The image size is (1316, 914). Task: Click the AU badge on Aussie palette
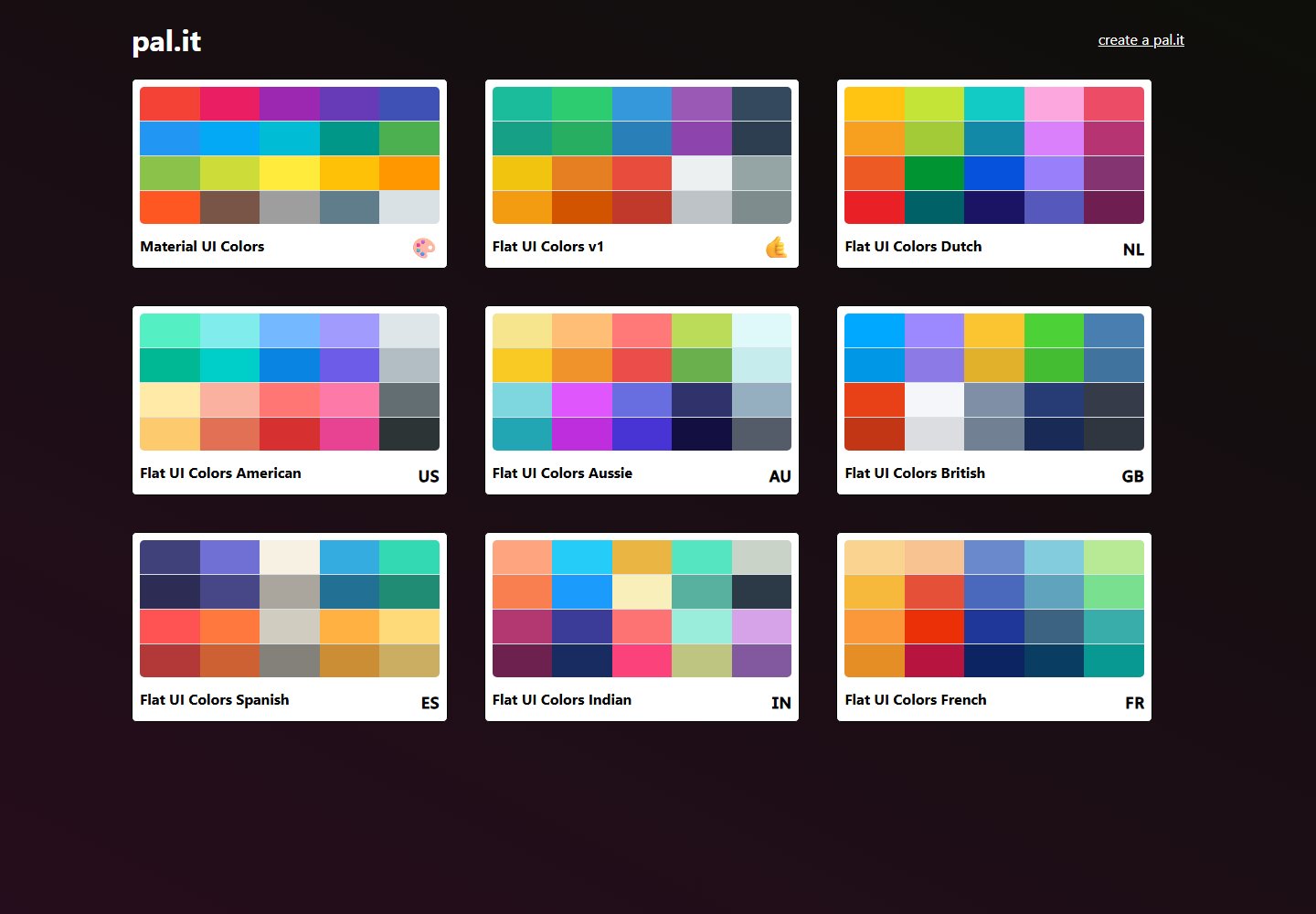coord(780,476)
